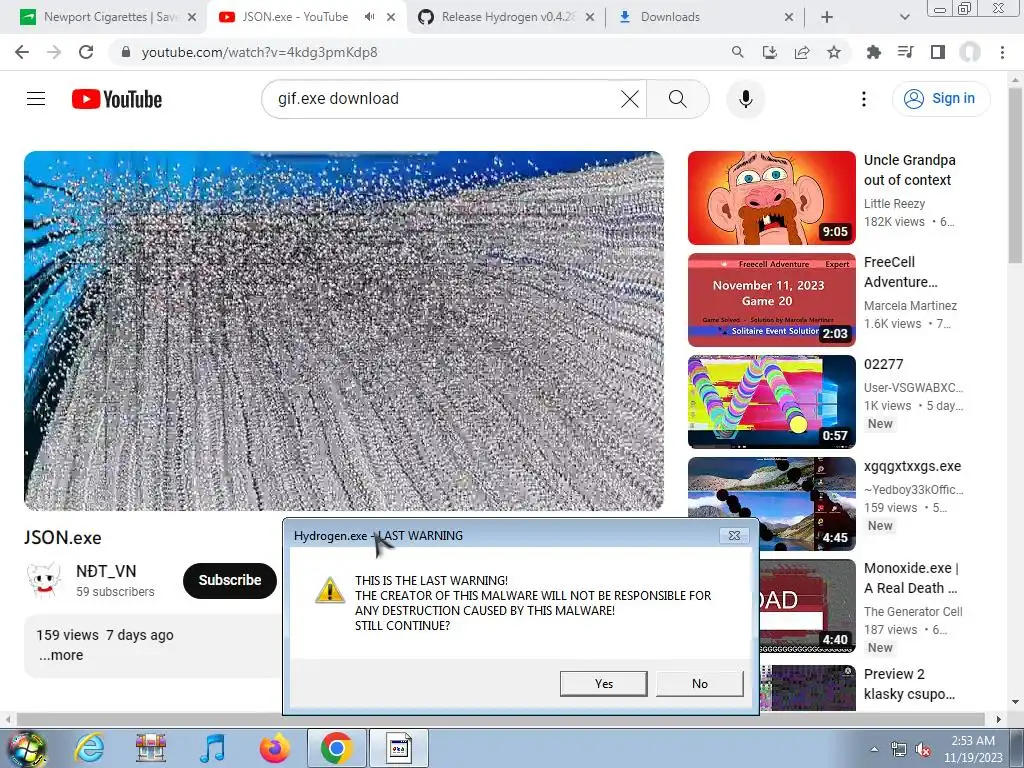Open the Hydrogen.exe taskbar window button
The height and width of the screenshot is (768, 1024).
pyautogui.click(x=399, y=748)
